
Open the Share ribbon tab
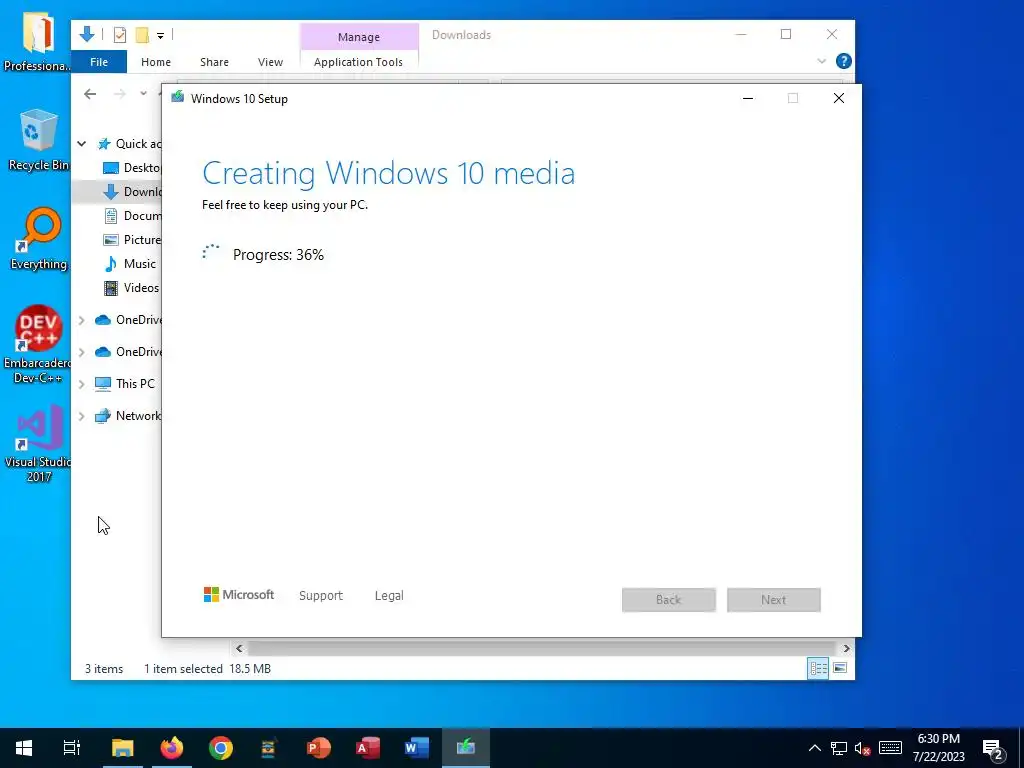pos(214,62)
